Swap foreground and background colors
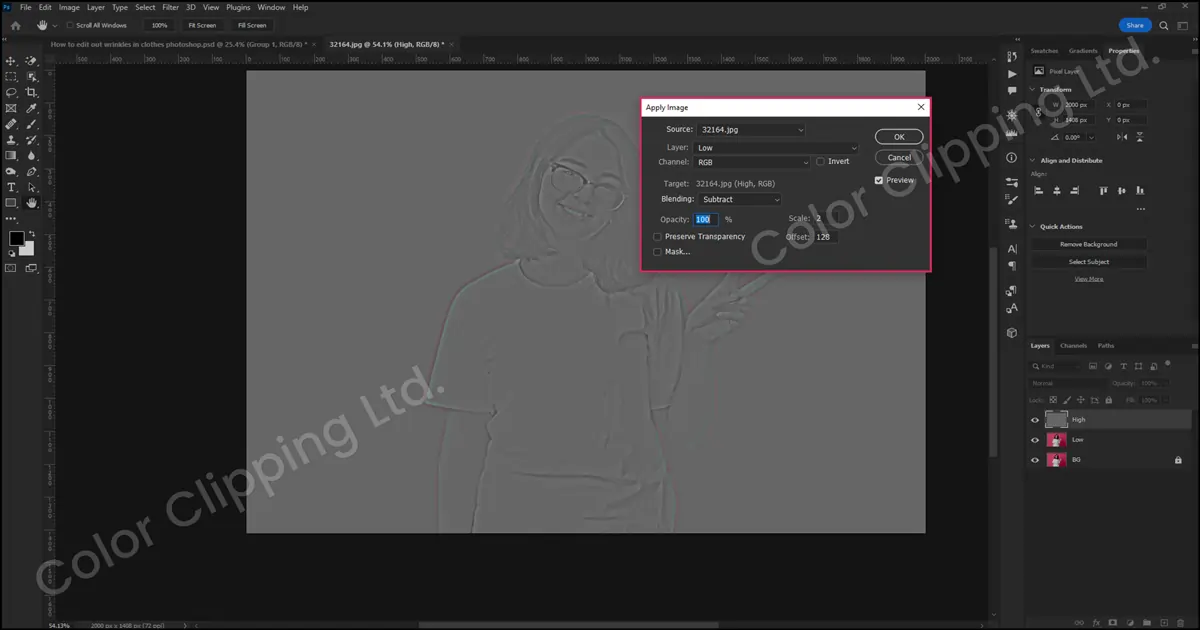 pyautogui.click(x=31, y=233)
